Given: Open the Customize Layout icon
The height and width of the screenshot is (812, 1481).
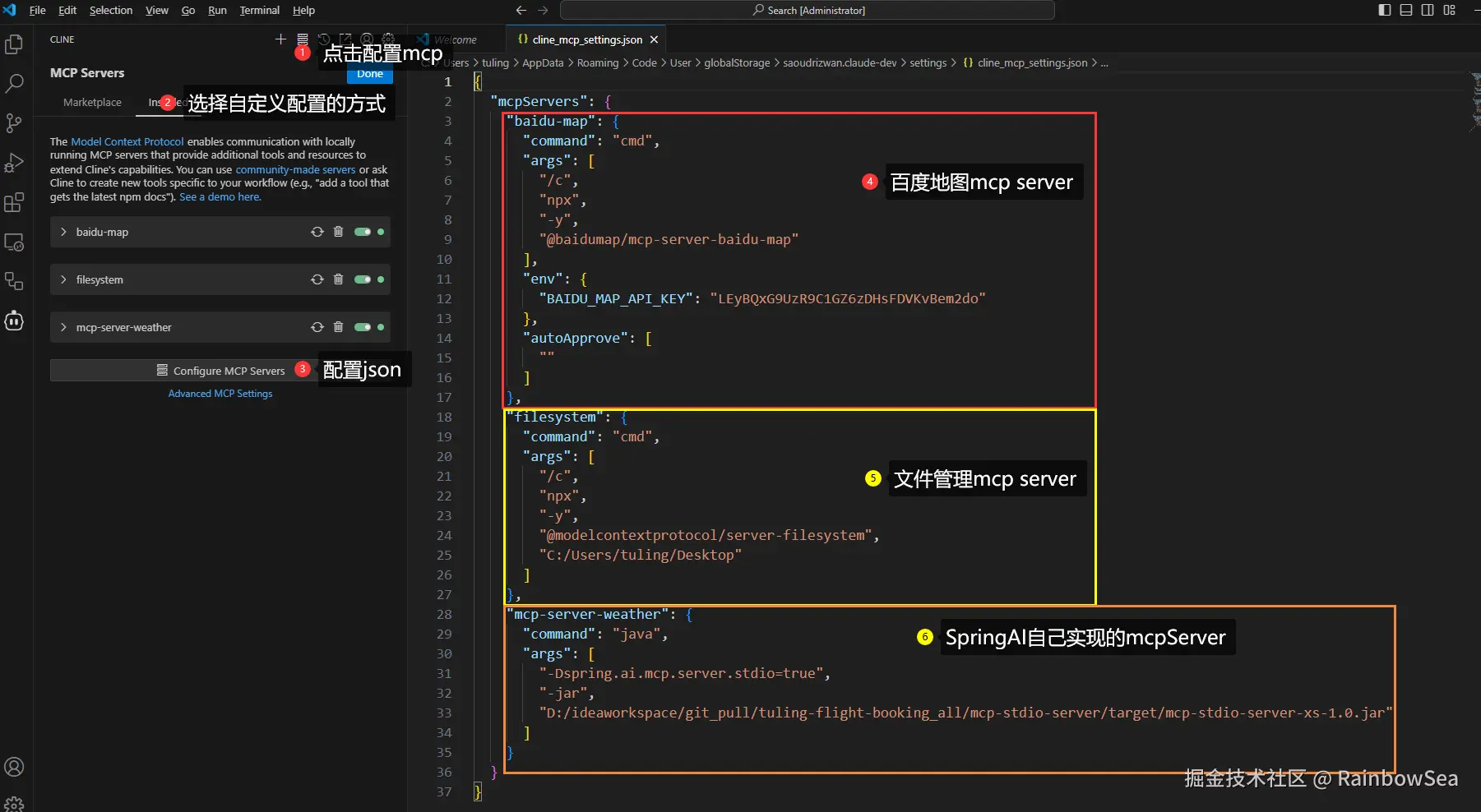Looking at the screenshot, I should 1449,10.
